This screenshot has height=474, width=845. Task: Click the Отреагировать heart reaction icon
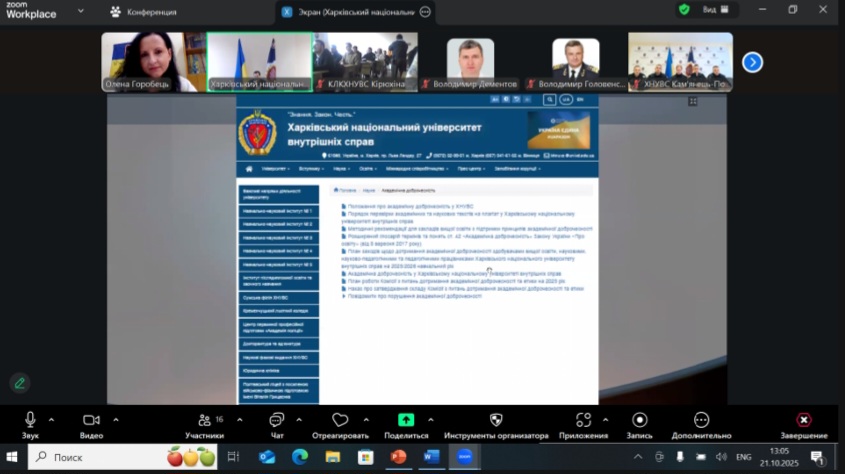pos(340,420)
